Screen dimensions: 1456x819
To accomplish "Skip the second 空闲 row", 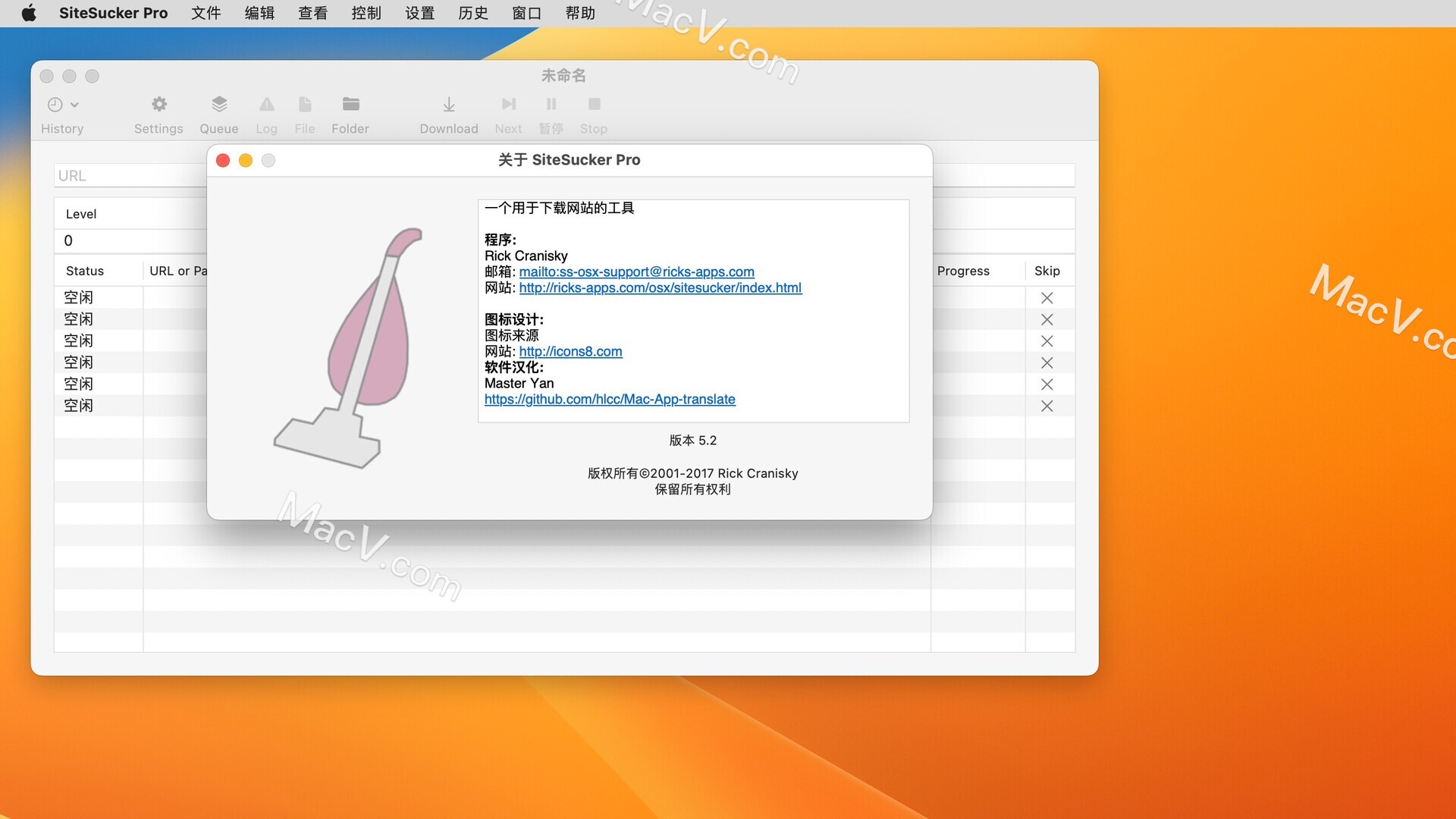I will (1047, 319).
